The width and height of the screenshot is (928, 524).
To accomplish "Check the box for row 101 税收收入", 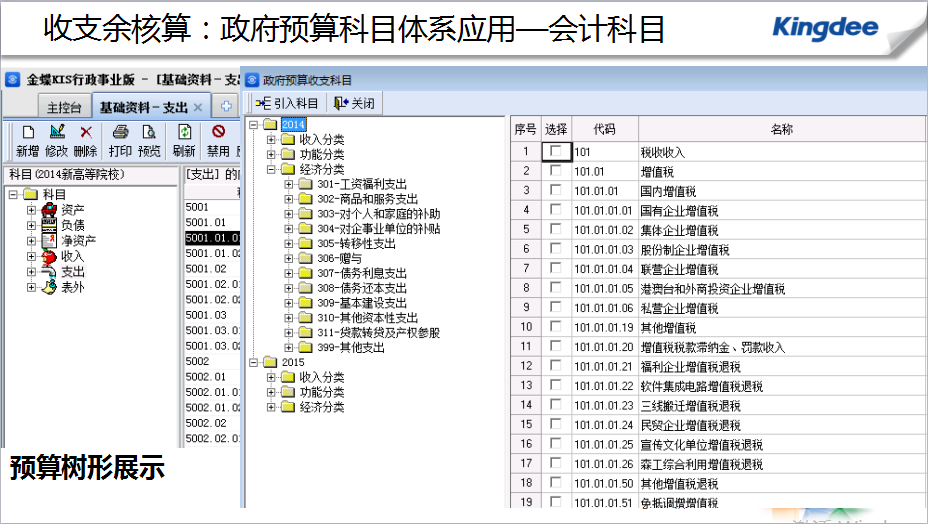I will [556, 151].
